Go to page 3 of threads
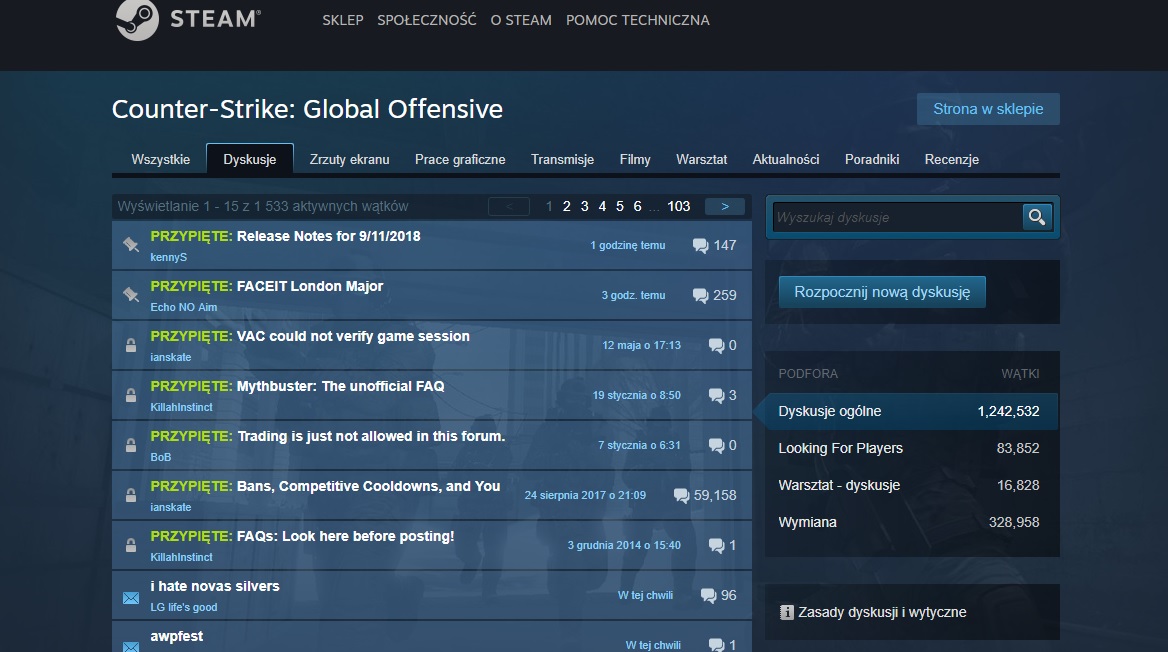 584,206
